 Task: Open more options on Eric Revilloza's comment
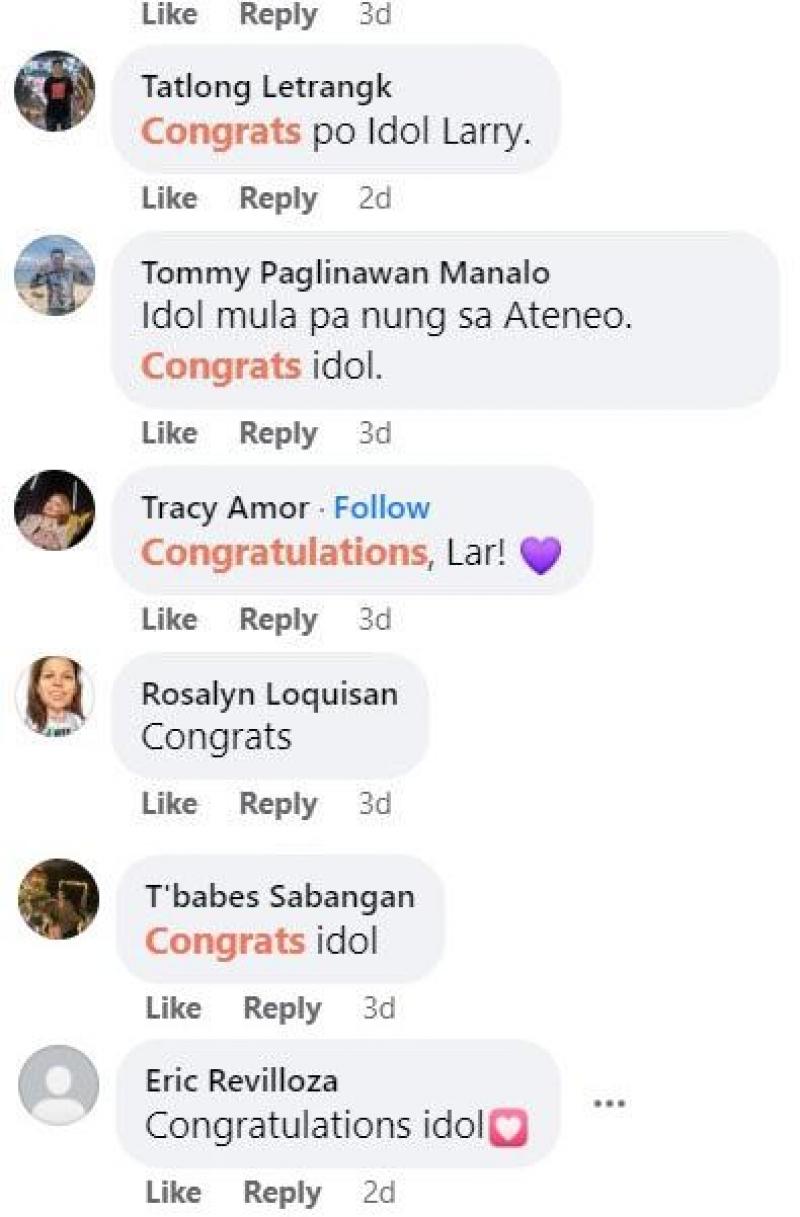(609, 1103)
